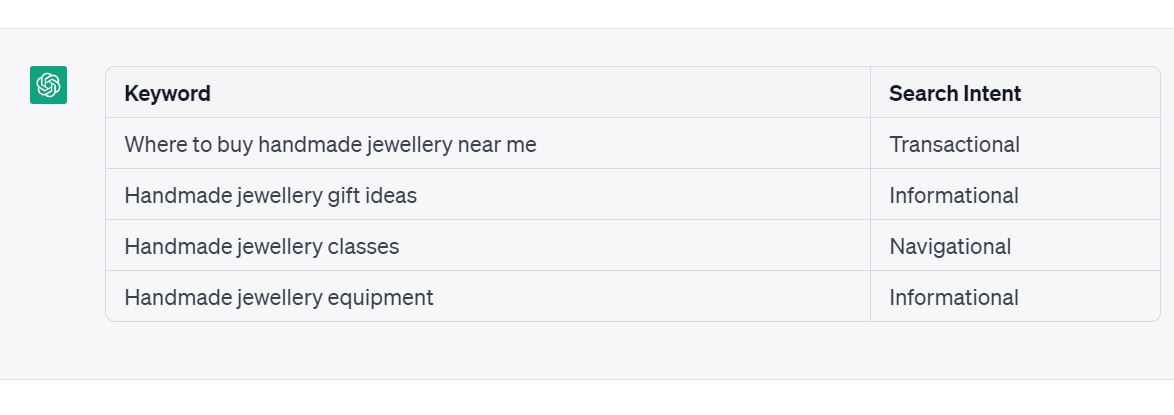Select the Search Intent column header
Screen dimensions: 1174x415
click(1015, 93)
